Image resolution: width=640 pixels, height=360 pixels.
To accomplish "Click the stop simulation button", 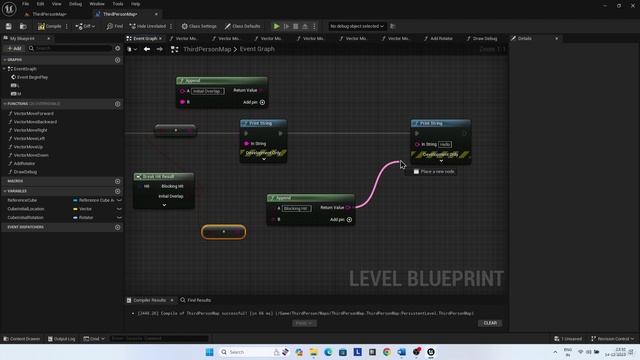I will [x=296, y=26].
